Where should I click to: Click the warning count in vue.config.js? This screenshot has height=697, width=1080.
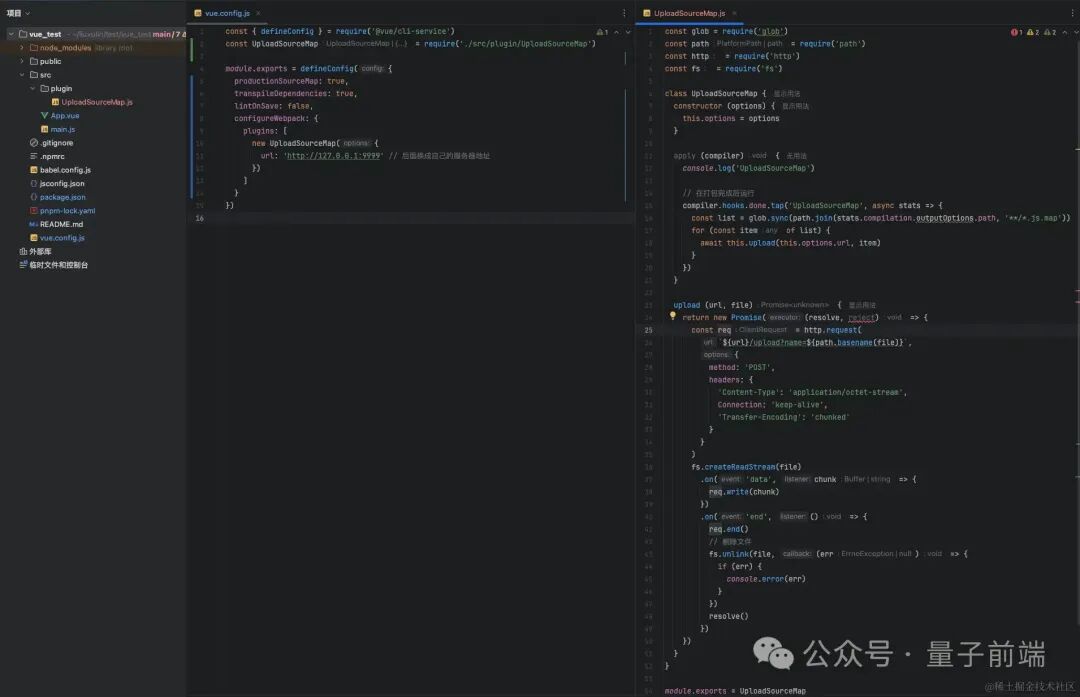[x=602, y=32]
